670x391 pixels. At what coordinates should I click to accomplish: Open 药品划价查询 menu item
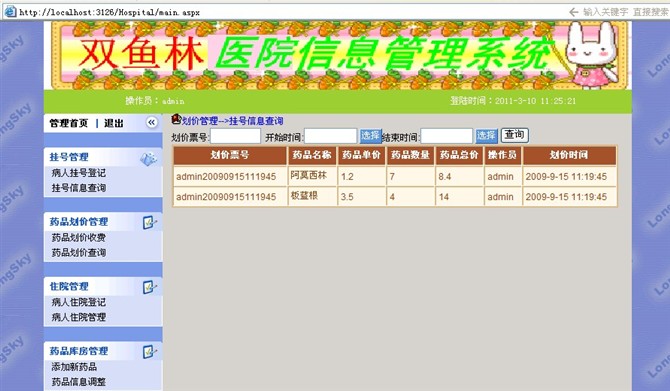click(x=79, y=253)
